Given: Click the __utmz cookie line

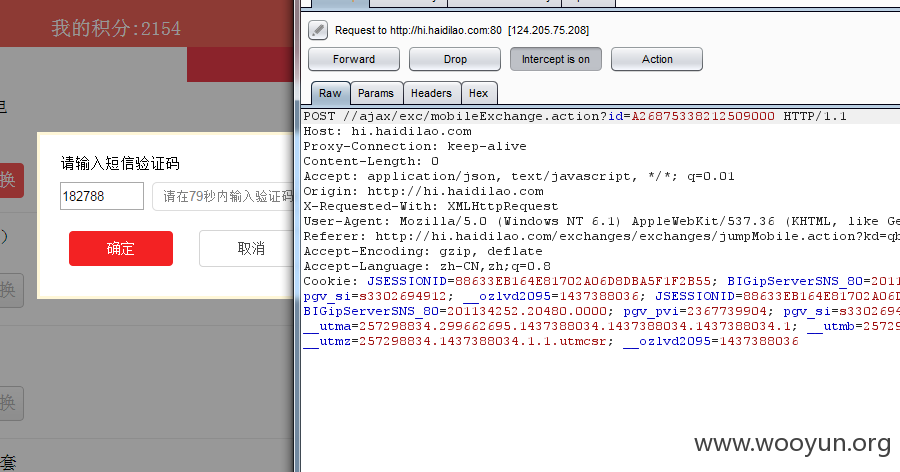Looking at the screenshot, I should [x=551, y=341].
